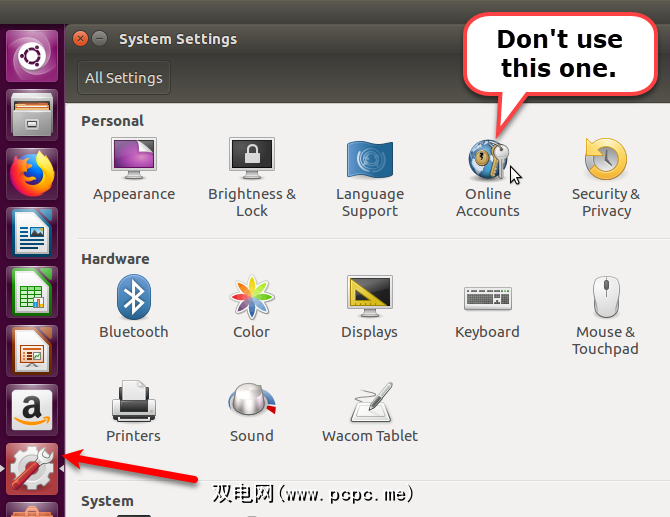The height and width of the screenshot is (517, 670).
Task: Open Displays settings
Action: click(370, 307)
